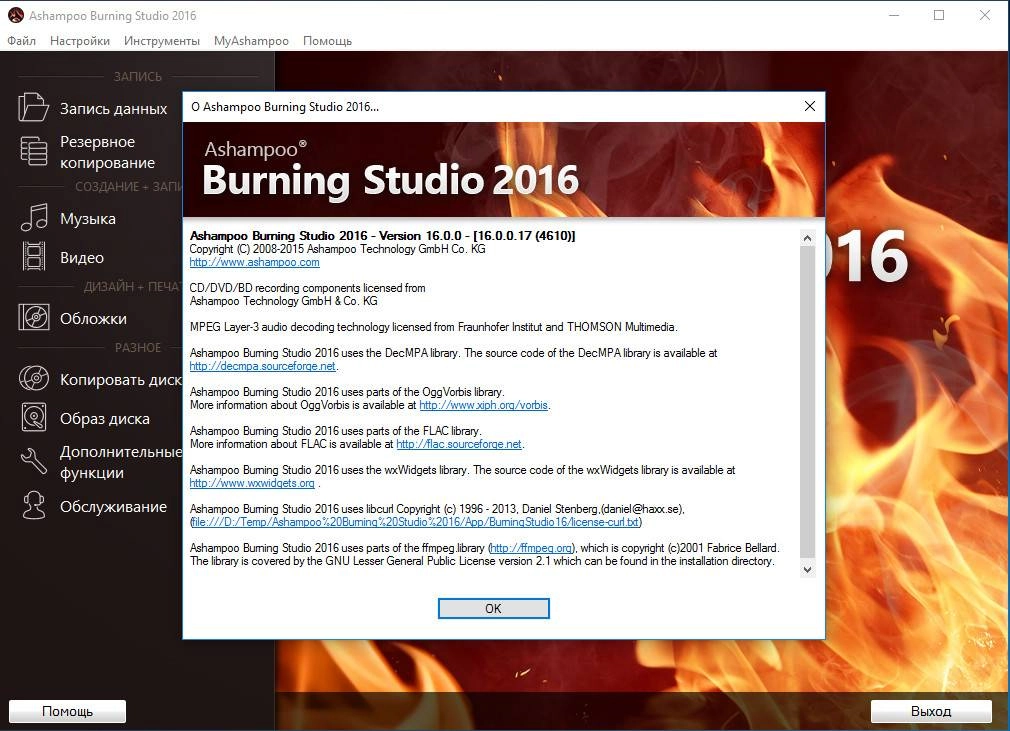Open the MyAshampoo menu
The height and width of the screenshot is (731, 1010).
(251, 41)
